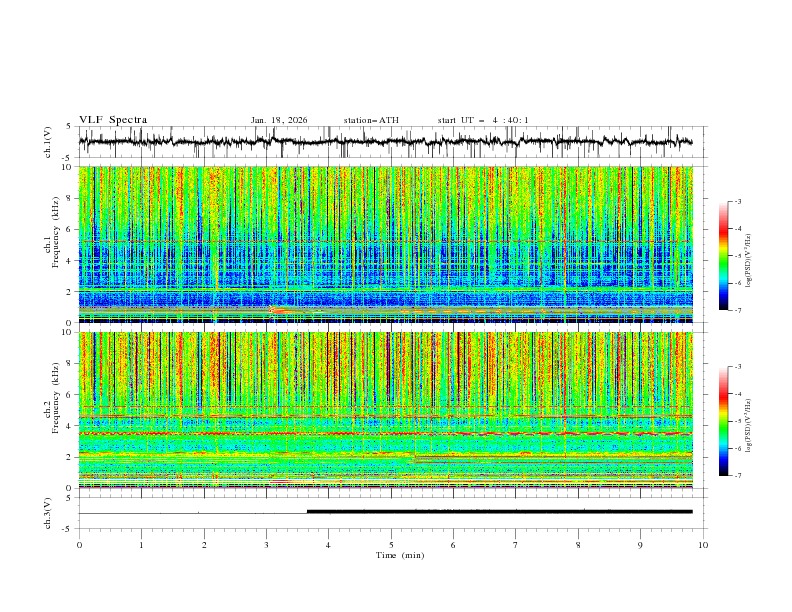Click time axis tick label "4"

point(328,545)
